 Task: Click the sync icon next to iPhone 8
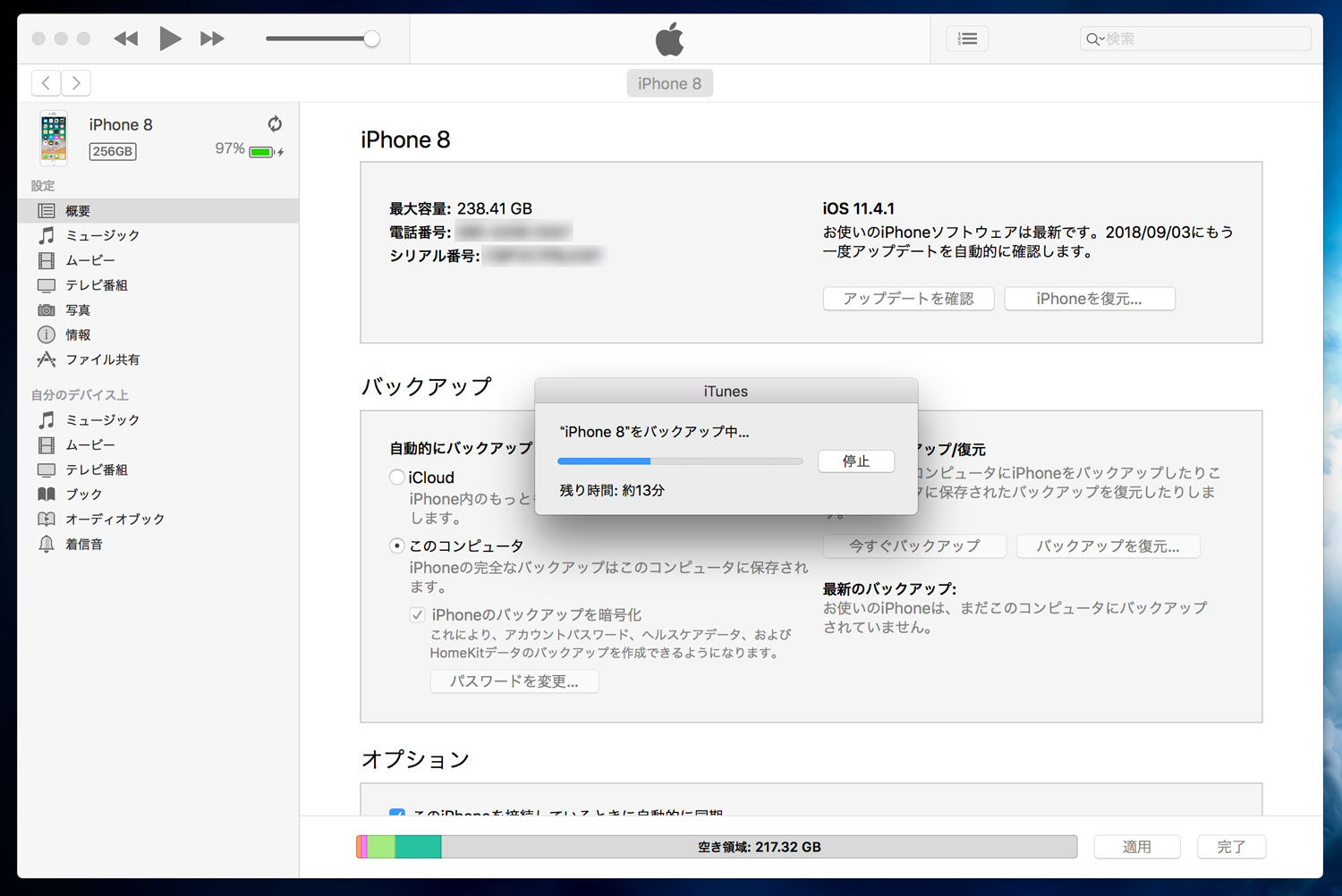[x=275, y=124]
